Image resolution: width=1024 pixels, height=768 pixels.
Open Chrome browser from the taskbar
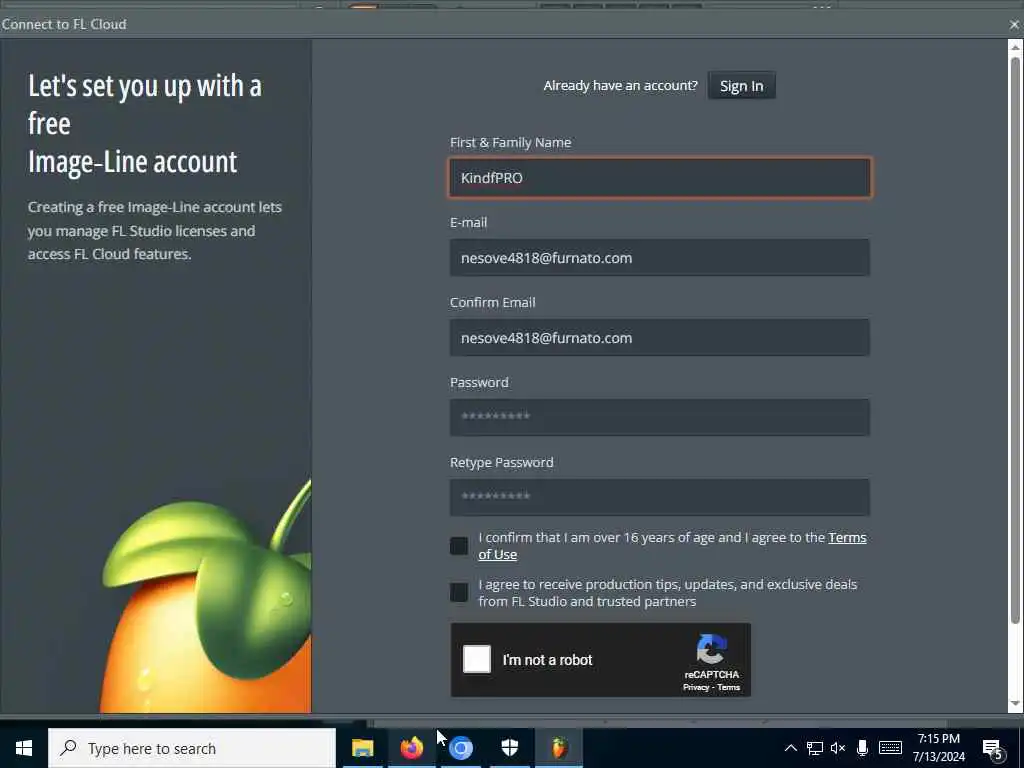(x=461, y=748)
